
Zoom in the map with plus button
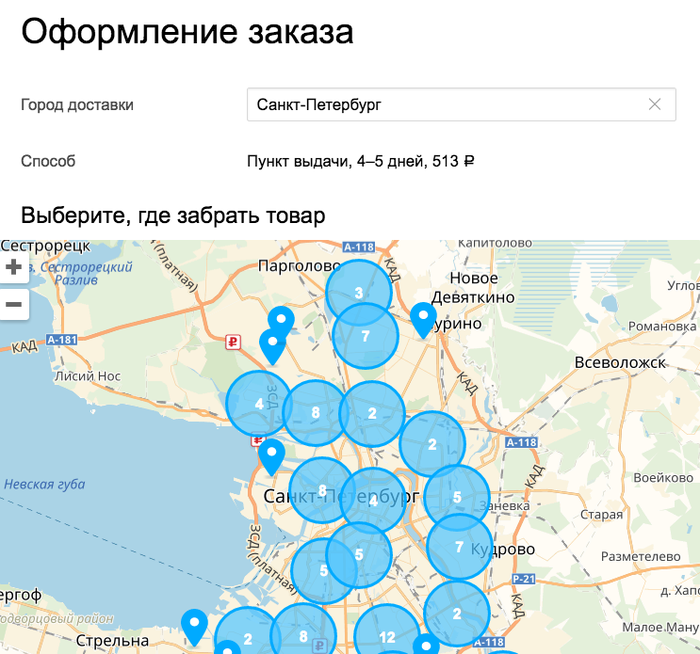pos(14,267)
